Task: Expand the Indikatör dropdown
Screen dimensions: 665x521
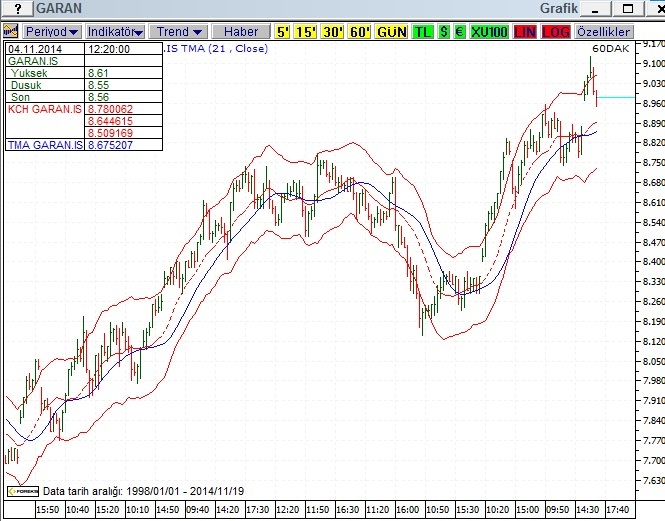Action: click(x=115, y=32)
